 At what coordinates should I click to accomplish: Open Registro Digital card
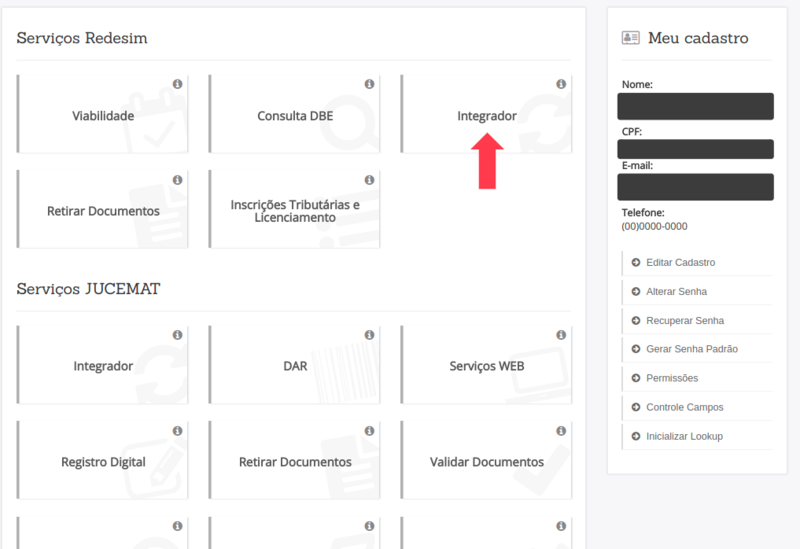click(103, 460)
